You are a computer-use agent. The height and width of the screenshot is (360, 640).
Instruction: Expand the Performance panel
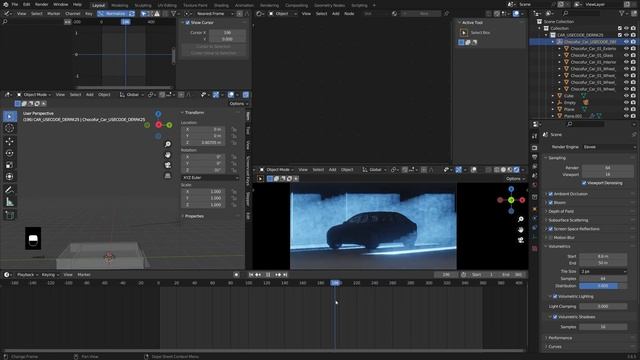coord(560,338)
